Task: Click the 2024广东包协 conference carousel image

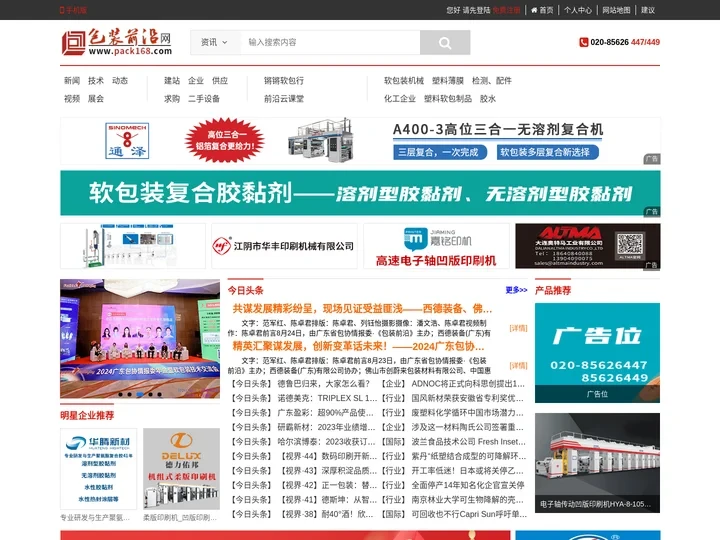Action: [140, 338]
